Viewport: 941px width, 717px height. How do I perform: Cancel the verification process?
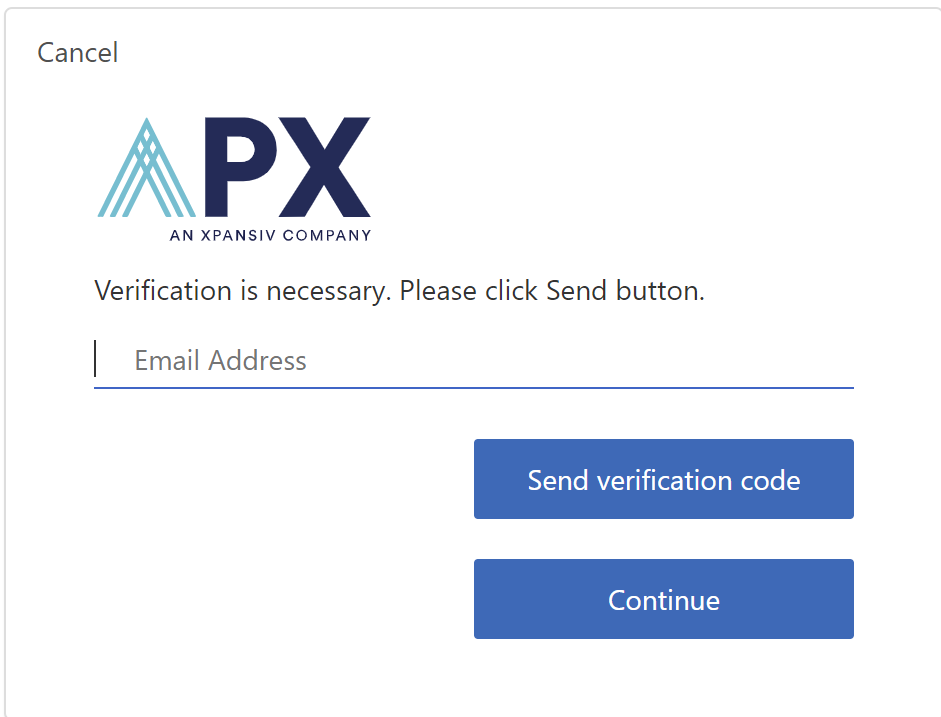(x=78, y=52)
